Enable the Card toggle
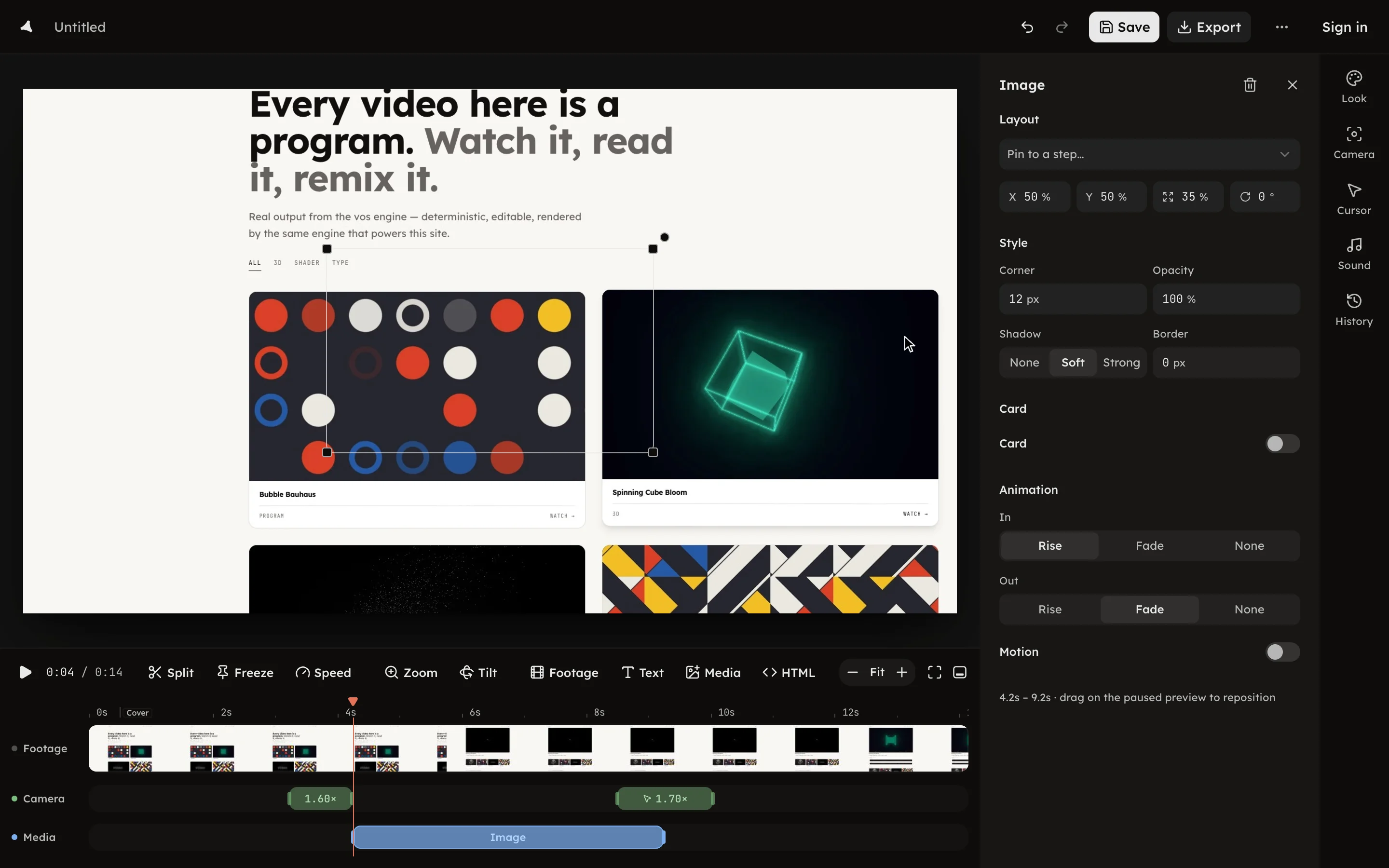Screen dimensions: 1389x868 click(1282, 444)
